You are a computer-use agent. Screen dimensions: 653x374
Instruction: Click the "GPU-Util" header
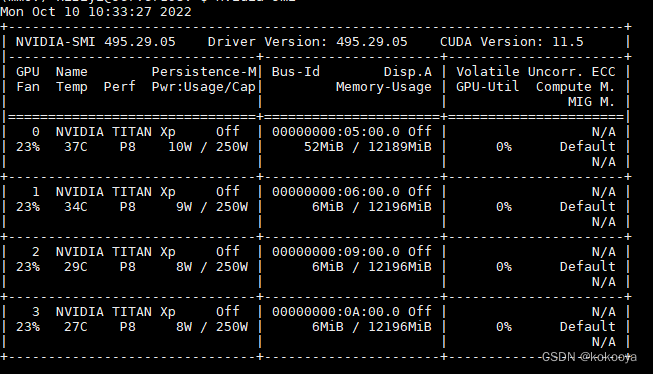tap(488, 87)
